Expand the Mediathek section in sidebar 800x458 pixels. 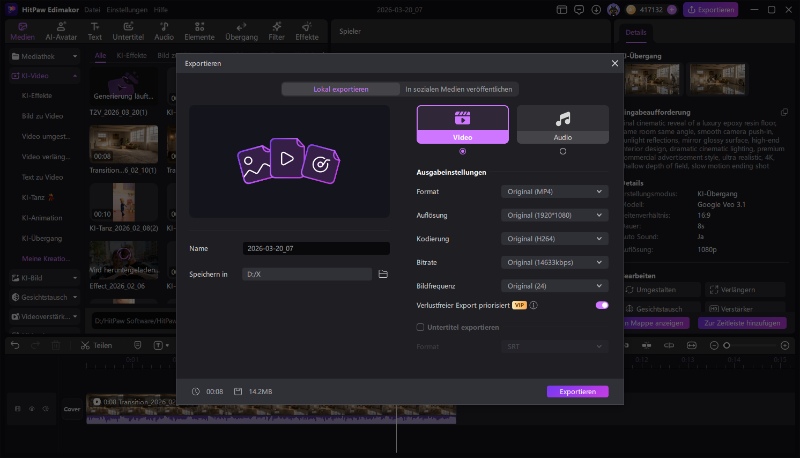point(45,56)
